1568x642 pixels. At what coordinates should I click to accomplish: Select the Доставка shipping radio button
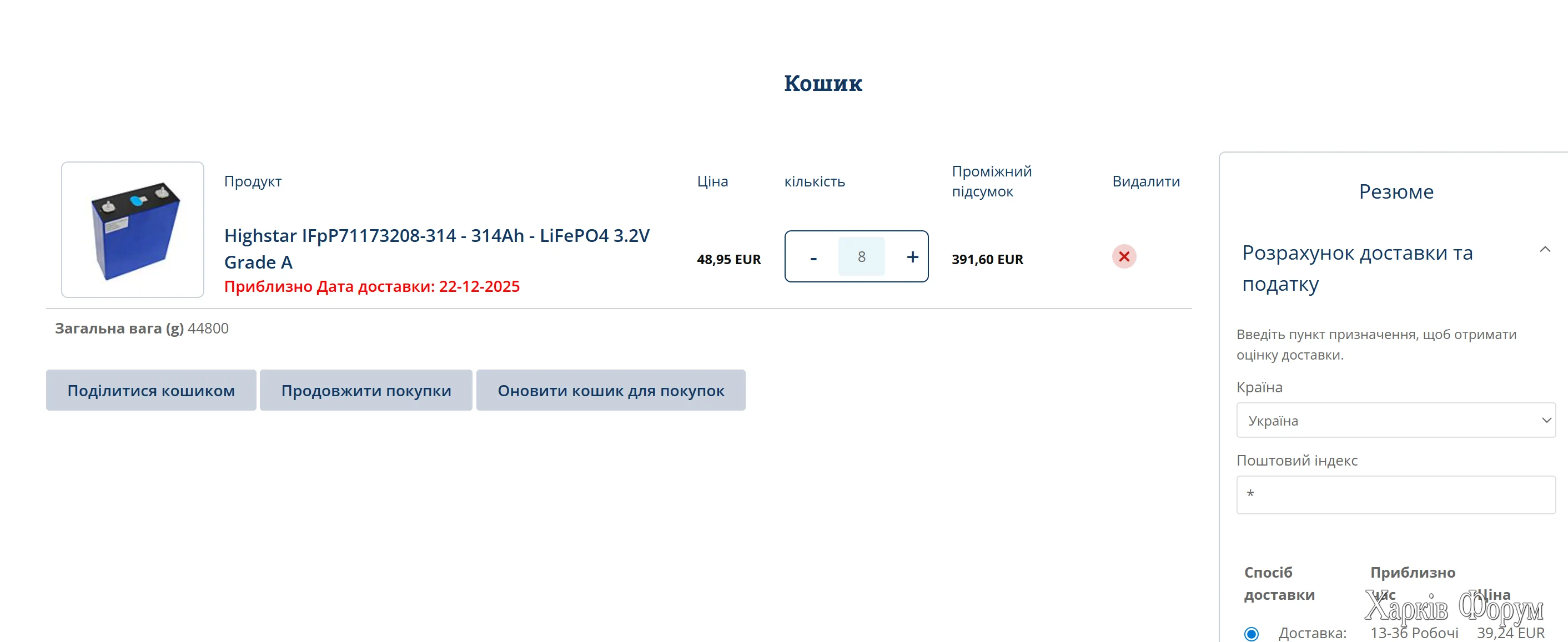(1251, 634)
